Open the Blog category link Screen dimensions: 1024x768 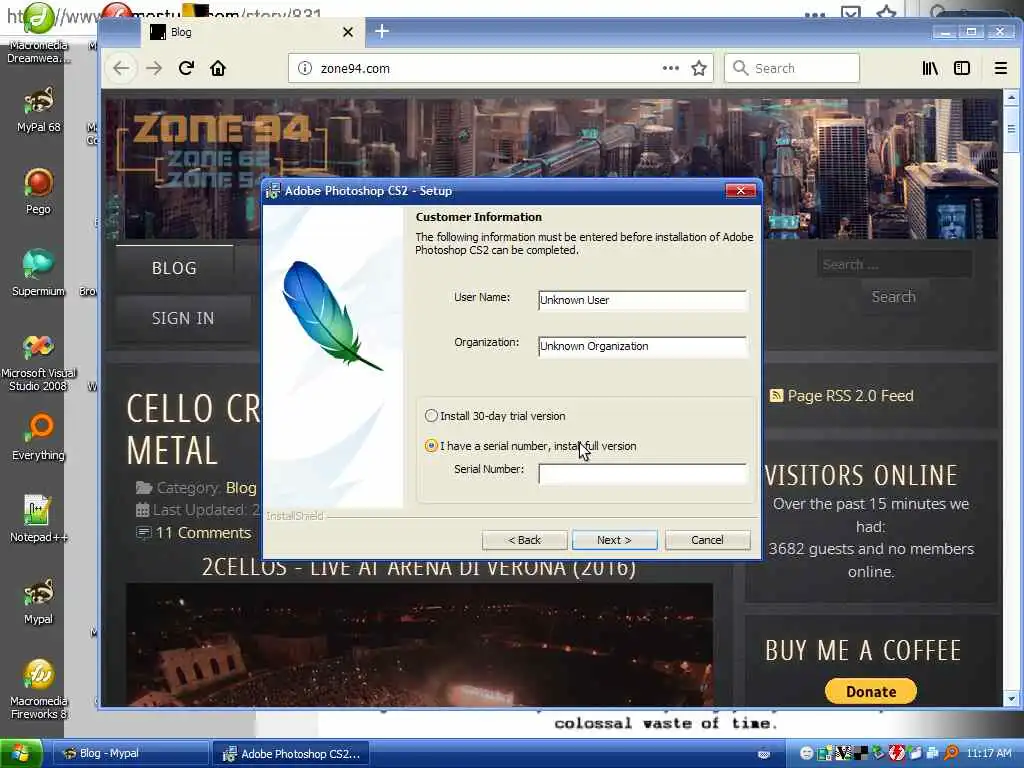coord(241,488)
